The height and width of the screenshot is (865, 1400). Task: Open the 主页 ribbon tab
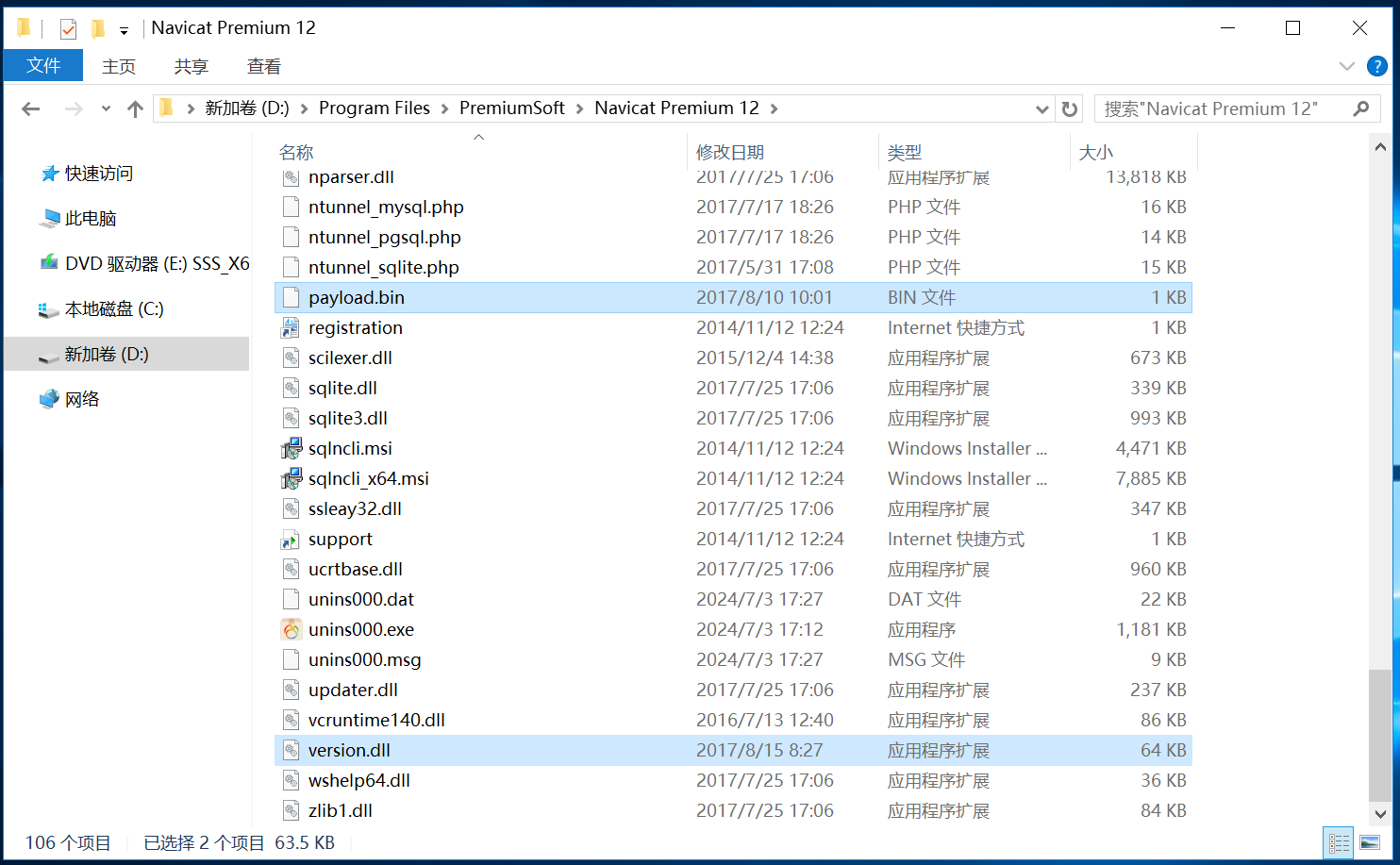119,66
